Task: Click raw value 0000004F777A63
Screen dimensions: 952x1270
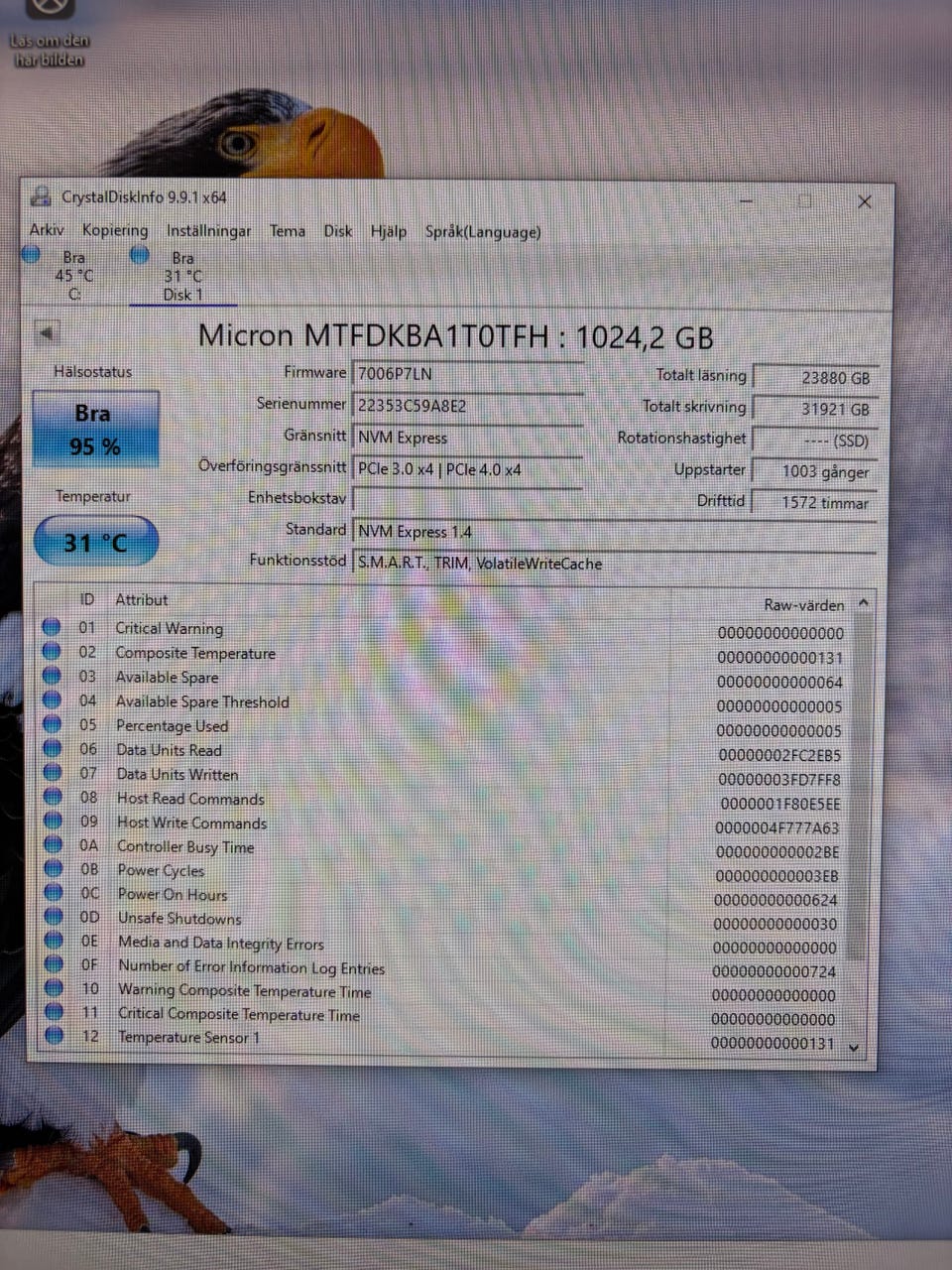Action: [777, 827]
